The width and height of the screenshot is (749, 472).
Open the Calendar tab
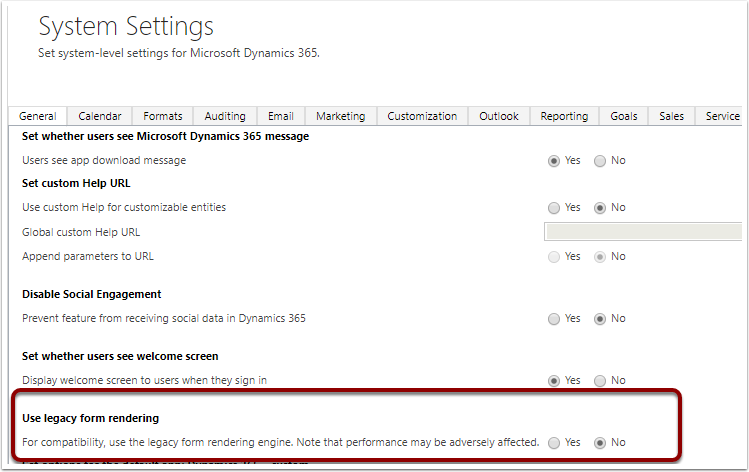click(100, 116)
